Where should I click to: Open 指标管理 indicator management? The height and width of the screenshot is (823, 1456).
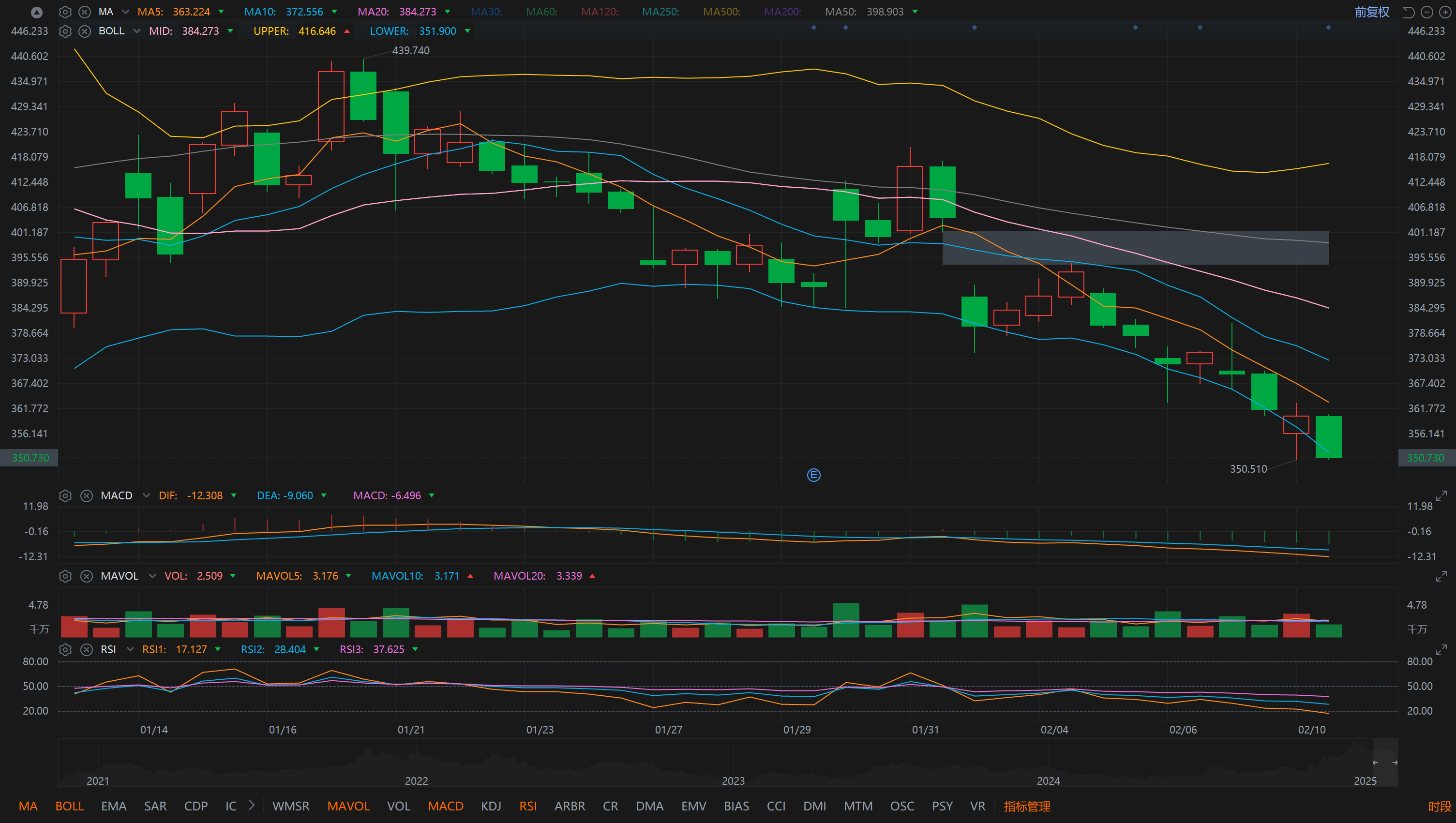tap(1027, 806)
